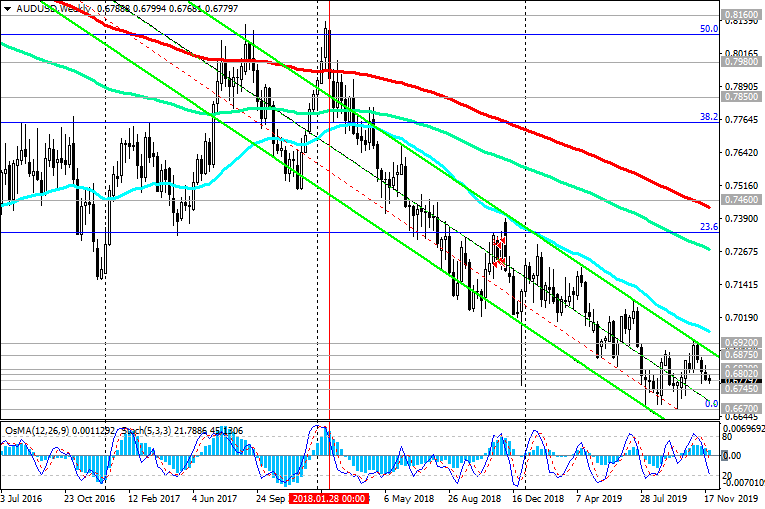The image size is (765, 509).
Task: Click the 16 Dec 2018 date label
Action: (x=539, y=497)
